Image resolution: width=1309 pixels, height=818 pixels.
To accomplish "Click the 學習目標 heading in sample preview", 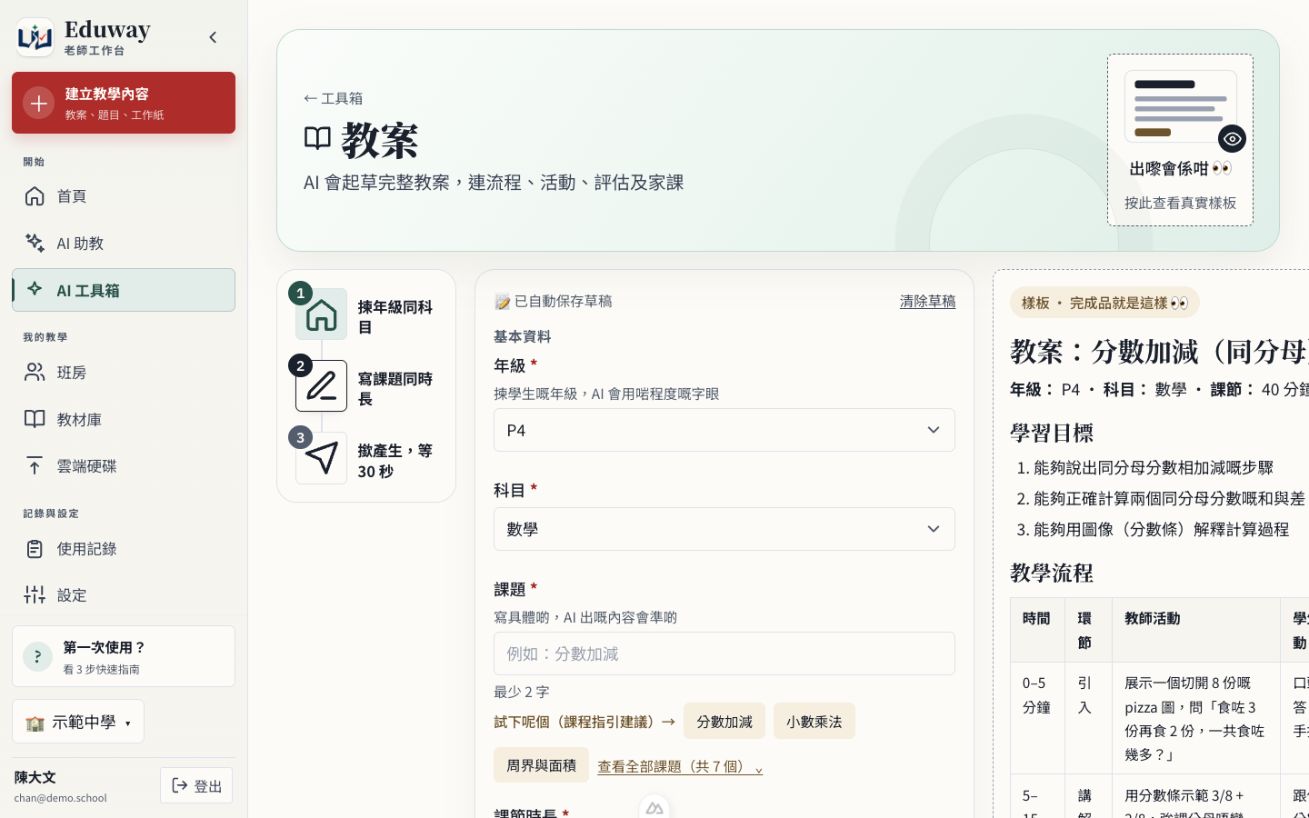I will coord(1052,433).
